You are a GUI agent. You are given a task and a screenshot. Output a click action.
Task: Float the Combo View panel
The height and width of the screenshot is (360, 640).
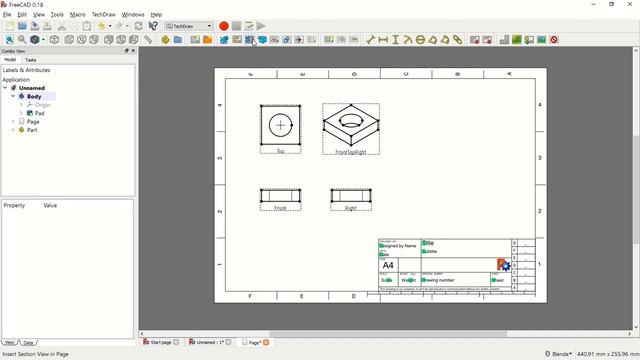point(127,51)
